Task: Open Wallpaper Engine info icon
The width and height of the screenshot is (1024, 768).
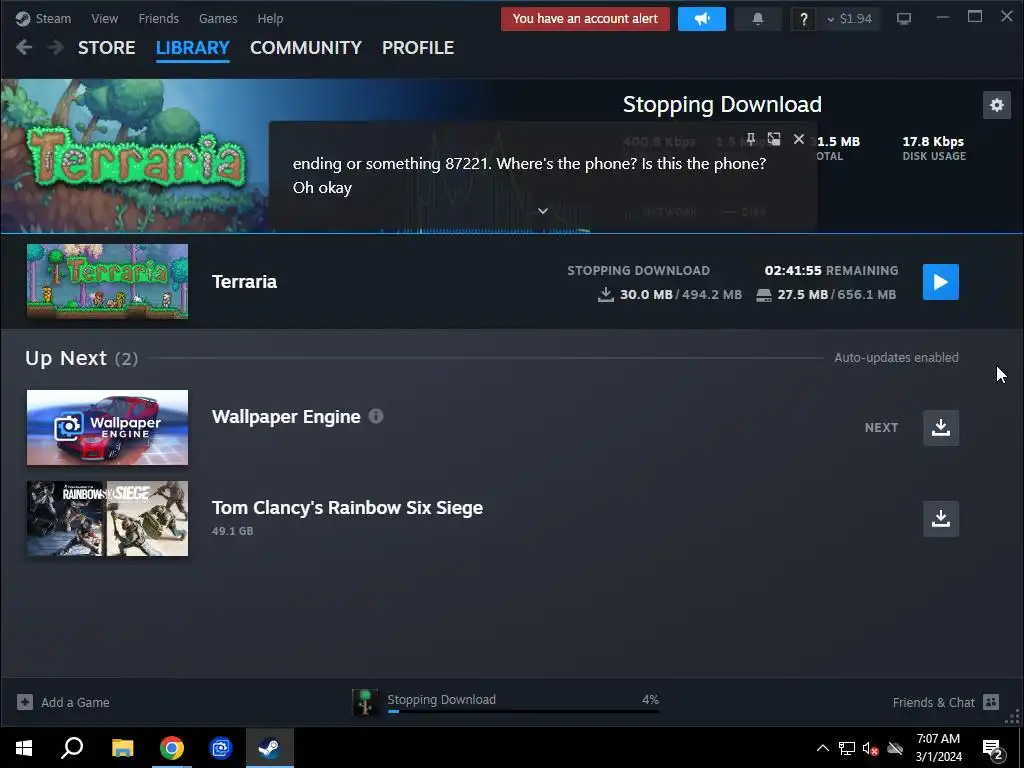Action: click(x=376, y=416)
